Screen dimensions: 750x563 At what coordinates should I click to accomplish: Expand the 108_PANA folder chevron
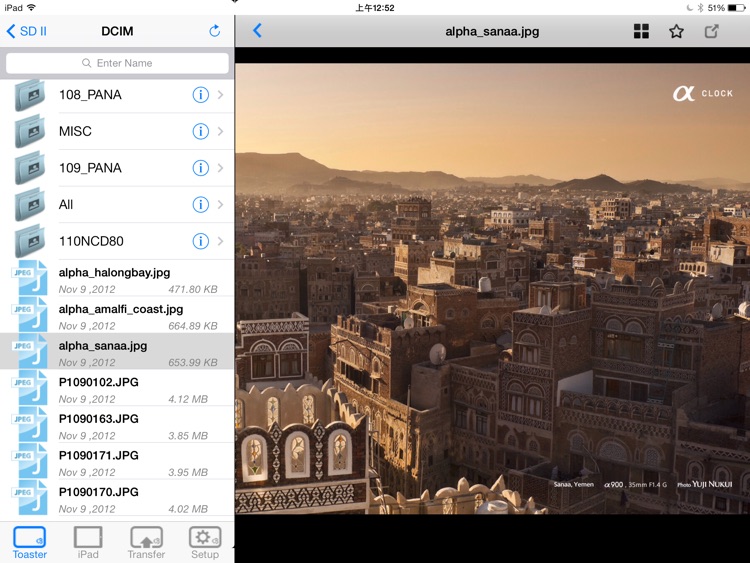(221, 95)
